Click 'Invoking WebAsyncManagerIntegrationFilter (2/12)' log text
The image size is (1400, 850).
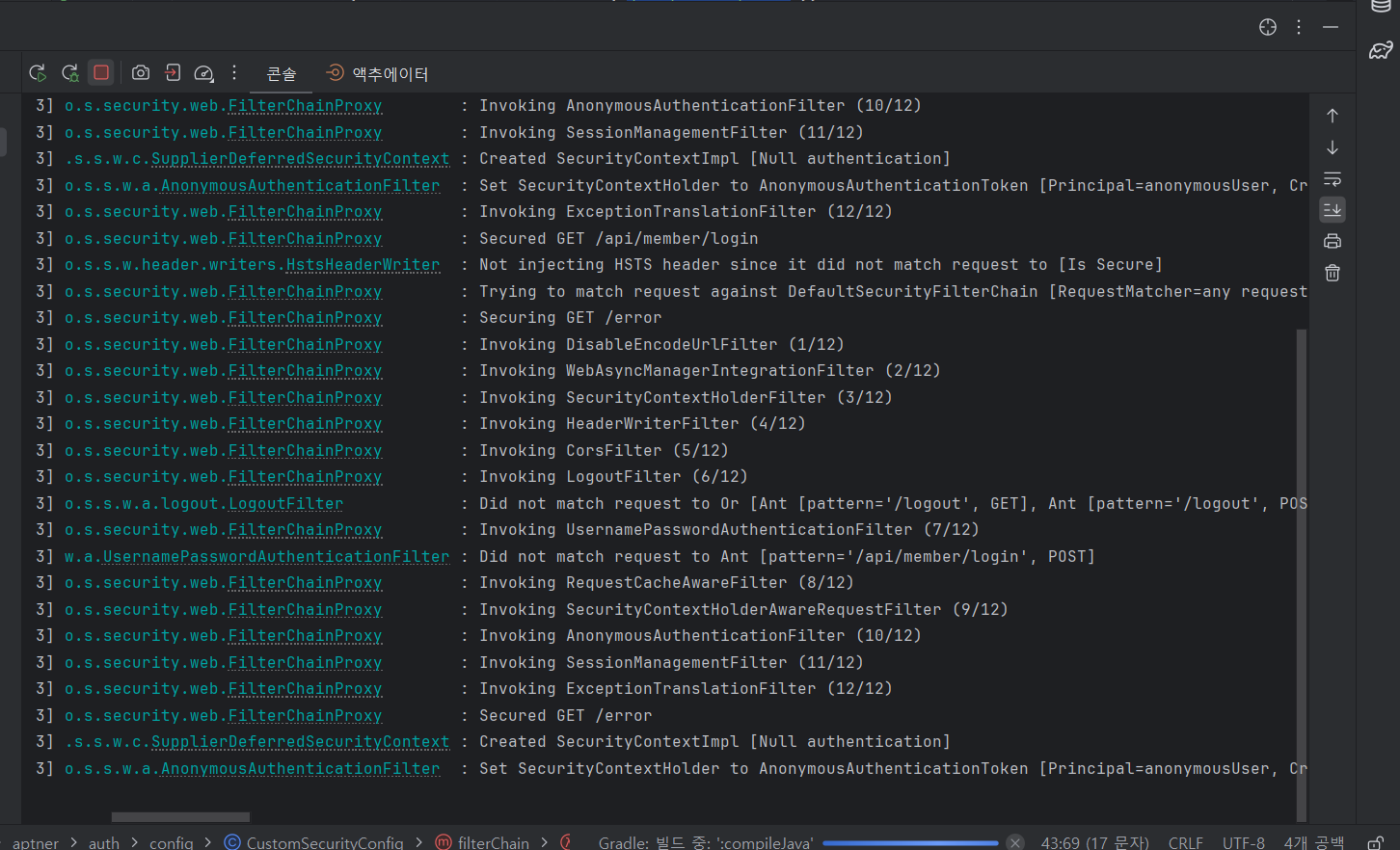(x=710, y=370)
